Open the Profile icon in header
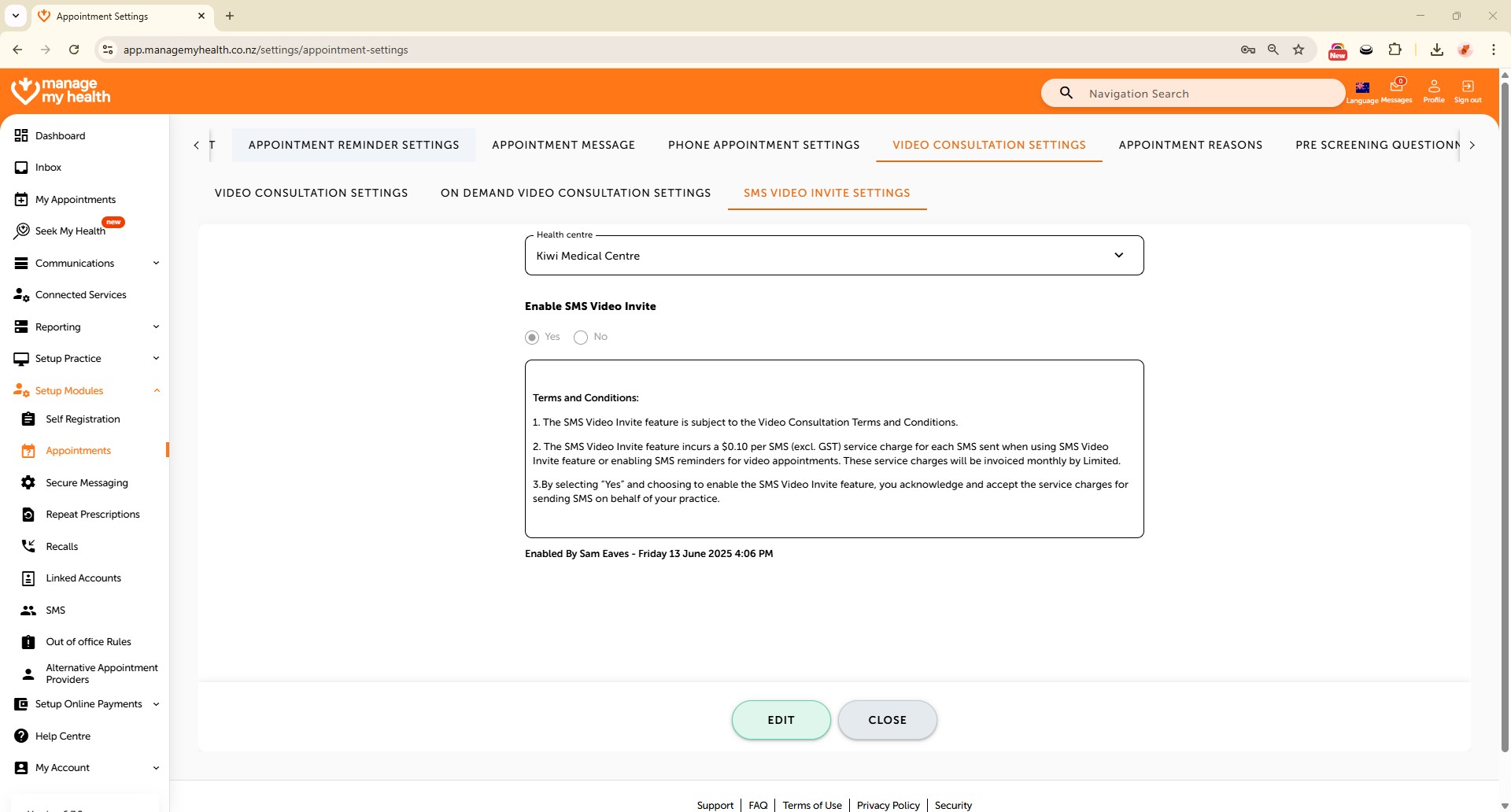Viewport: 1511px width, 812px height. point(1433,87)
